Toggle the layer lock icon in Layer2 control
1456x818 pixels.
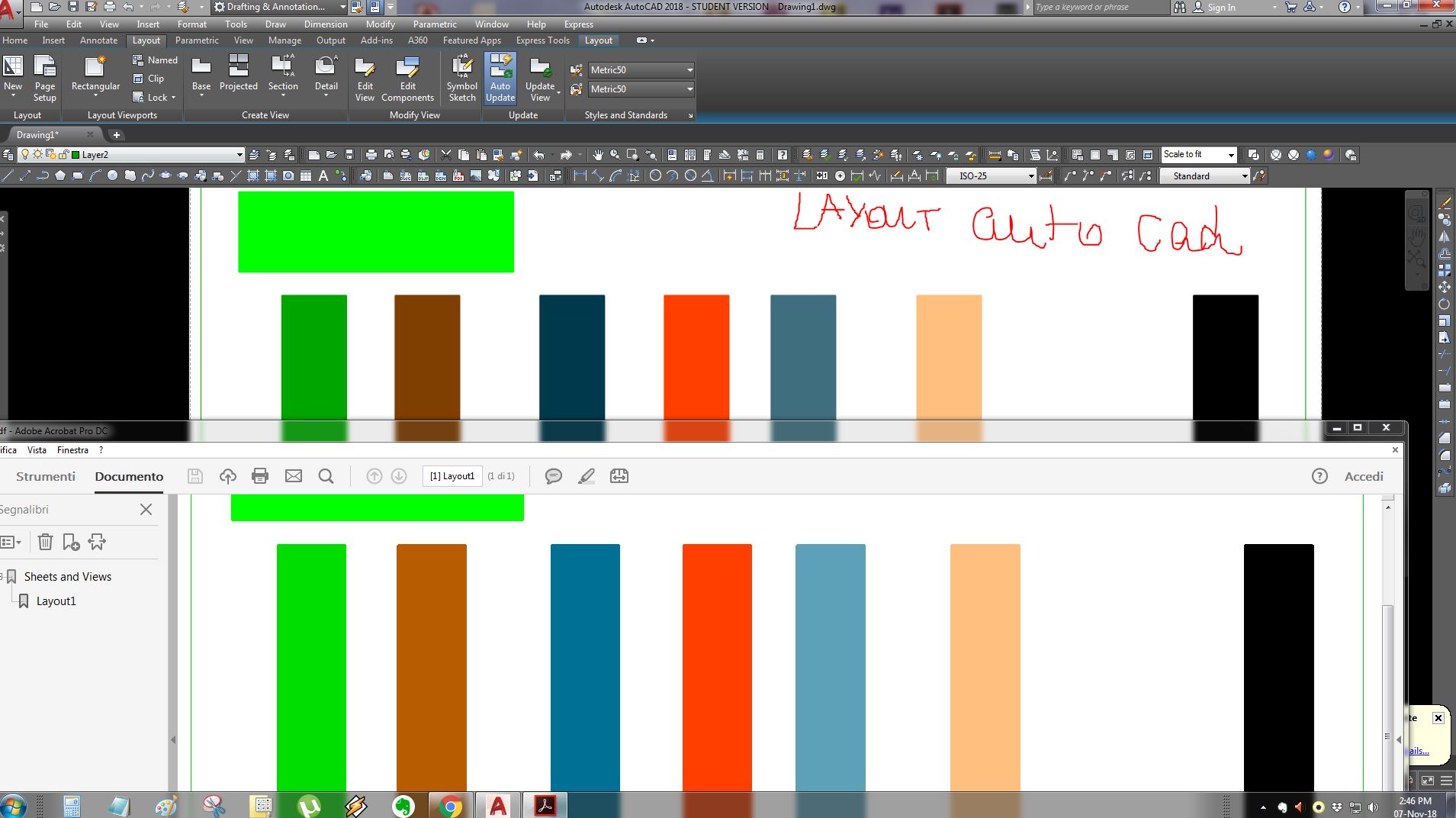[63, 154]
